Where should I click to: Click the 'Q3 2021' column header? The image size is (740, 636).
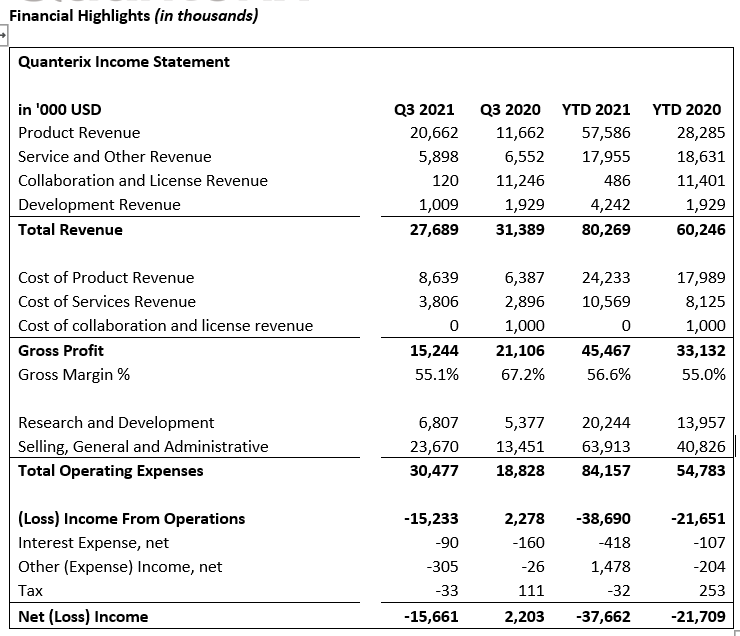424,109
